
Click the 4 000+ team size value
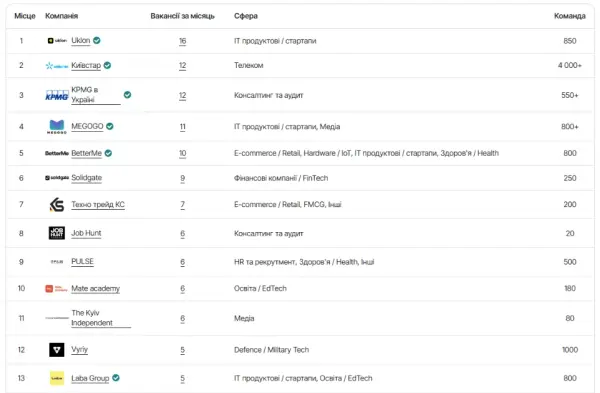[x=570, y=65]
